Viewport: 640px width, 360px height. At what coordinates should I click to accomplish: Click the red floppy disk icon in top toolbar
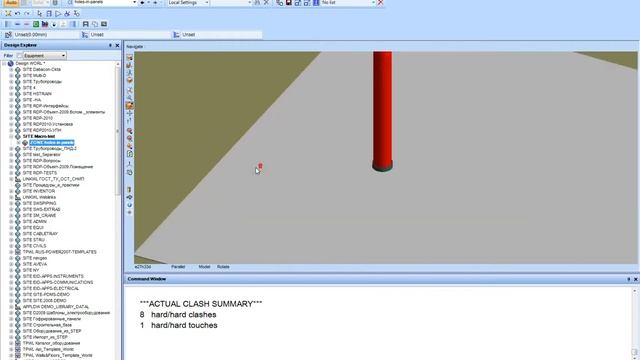point(289,2)
